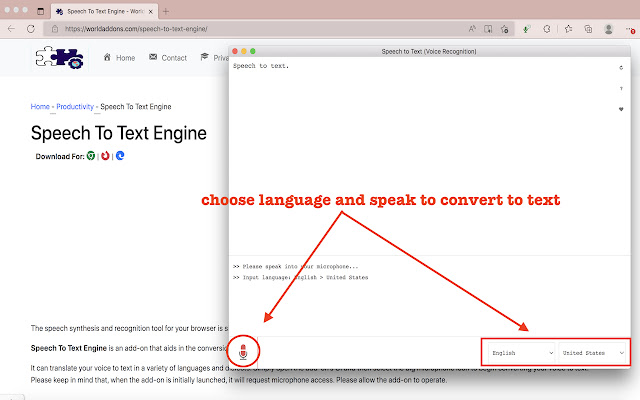Close the Speech To Text Engine tab

[x=151, y=11]
